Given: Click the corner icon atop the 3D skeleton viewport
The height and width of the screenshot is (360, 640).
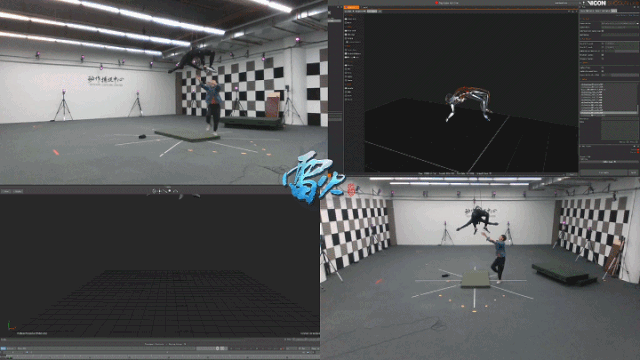Looking at the screenshot, I should point(576,11).
